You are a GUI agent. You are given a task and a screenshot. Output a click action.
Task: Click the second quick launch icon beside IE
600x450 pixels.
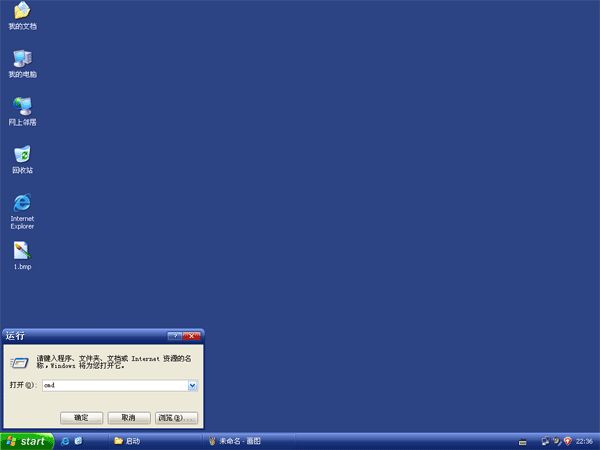[x=78, y=441]
